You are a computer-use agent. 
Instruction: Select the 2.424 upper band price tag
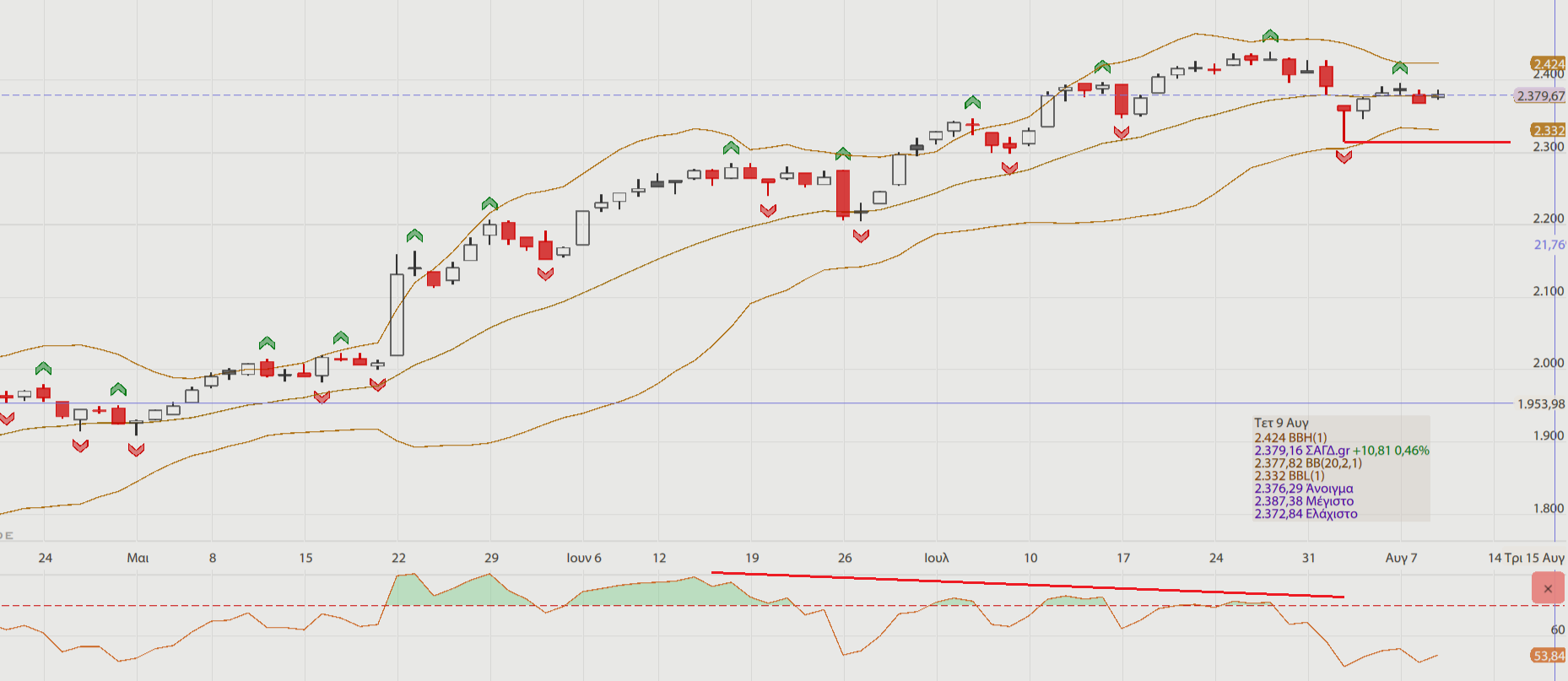pyautogui.click(x=1548, y=64)
